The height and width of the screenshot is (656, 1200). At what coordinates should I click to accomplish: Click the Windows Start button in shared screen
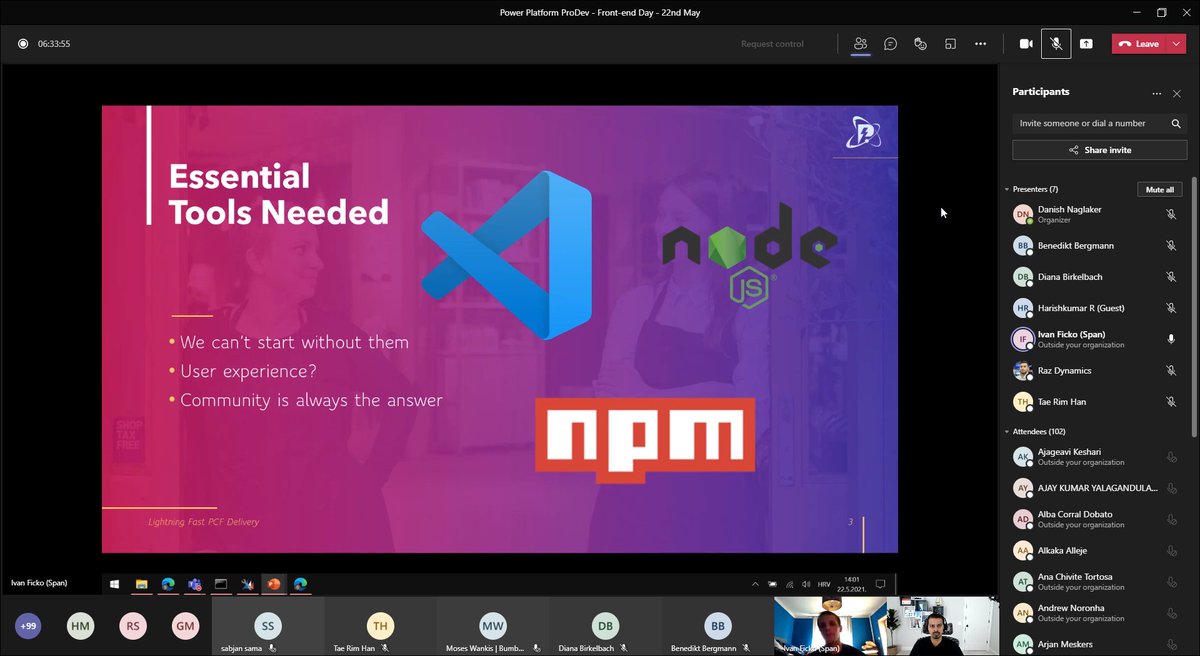click(x=115, y=583)
